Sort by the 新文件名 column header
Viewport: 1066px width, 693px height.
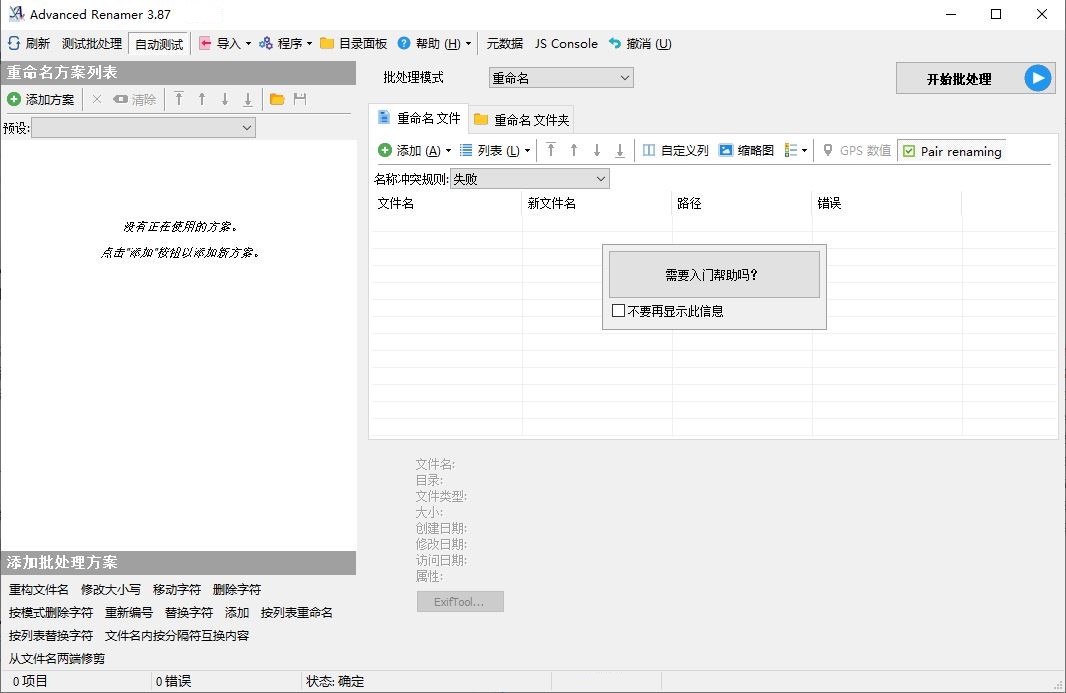coord(597,203)
